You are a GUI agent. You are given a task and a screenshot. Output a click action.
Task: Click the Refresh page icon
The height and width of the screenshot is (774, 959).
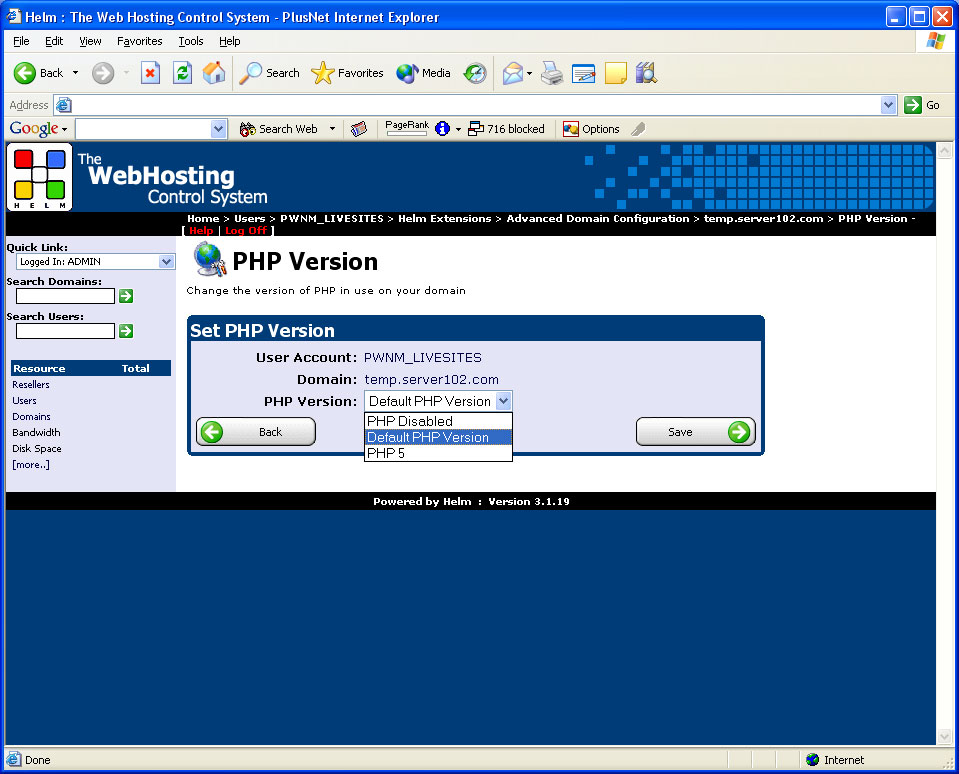pos(182,73)
